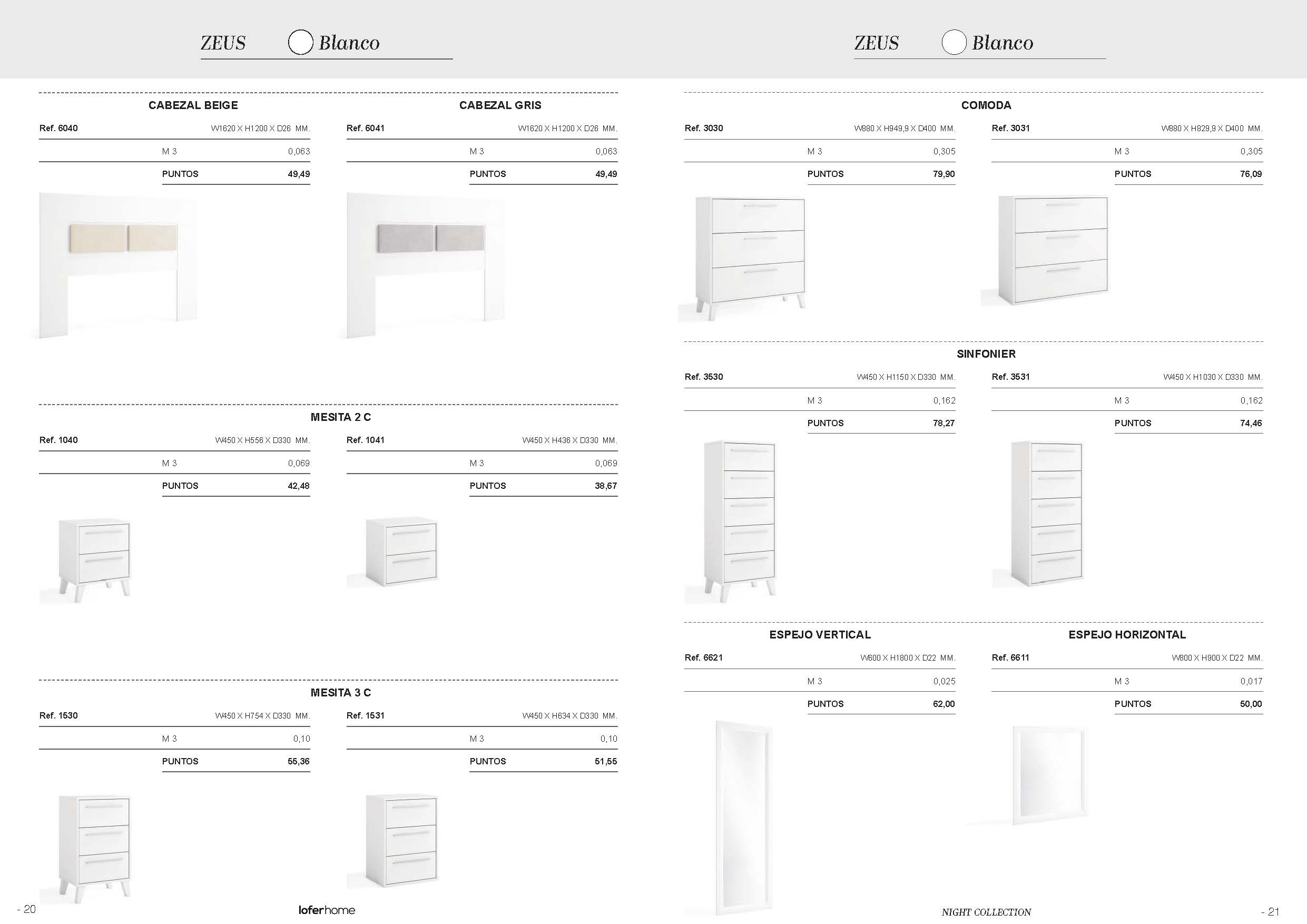Click the sinfonier without legs image Ref. 3531

(1047, 513)
